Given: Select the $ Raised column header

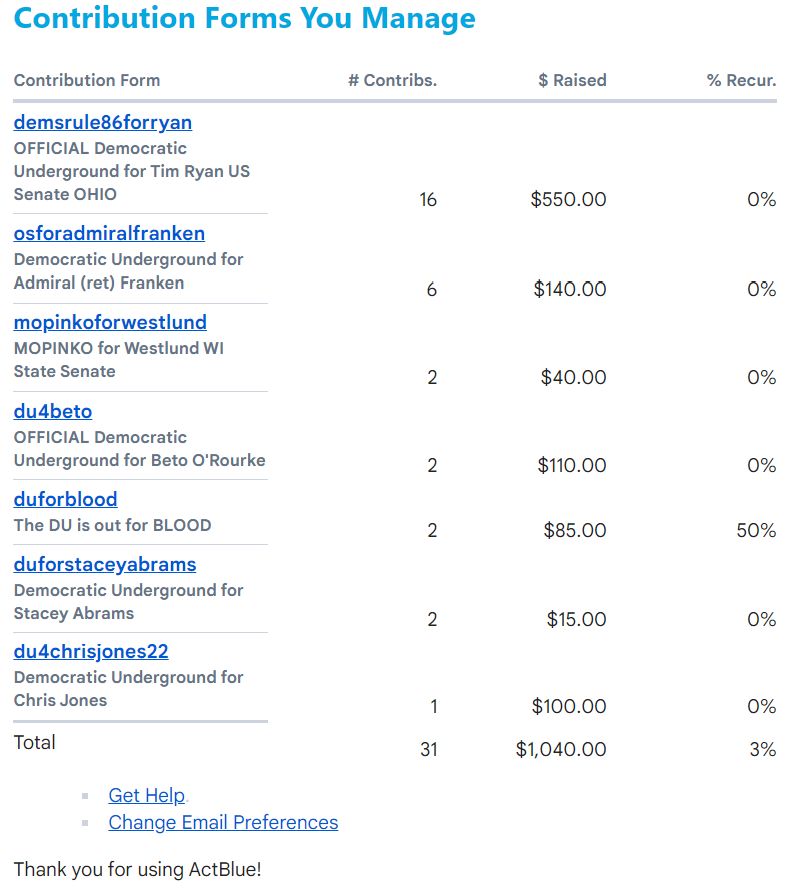Looking at the screenshot, I should click(572, 81).
